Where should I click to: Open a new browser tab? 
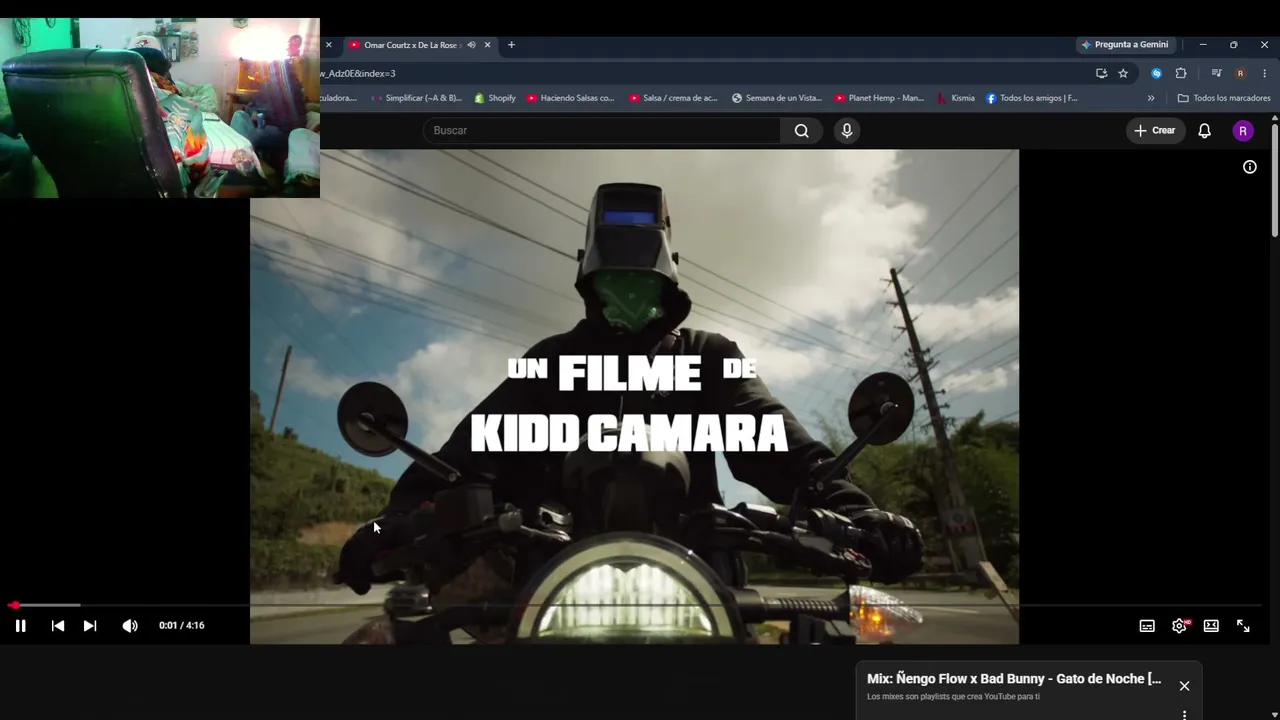[x=511, y=45]
